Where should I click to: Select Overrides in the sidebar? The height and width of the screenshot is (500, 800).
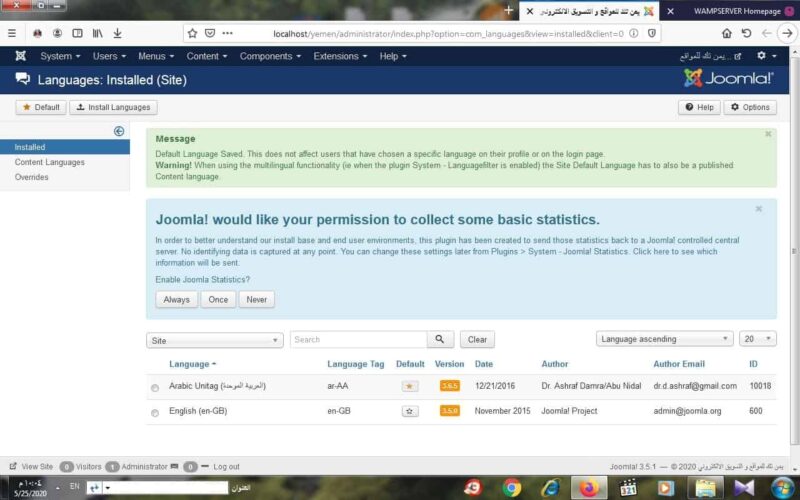point(32,177)
